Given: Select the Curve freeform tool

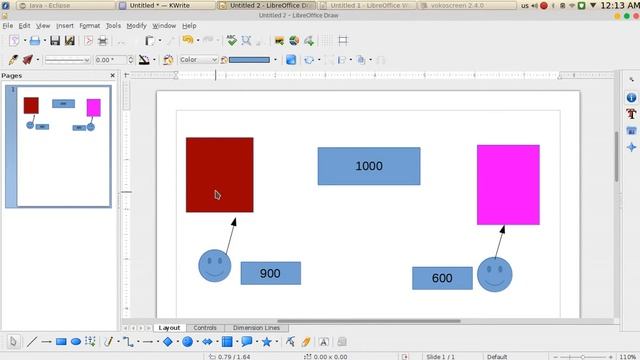Looking at the screenshot, I should click(109, 342).
